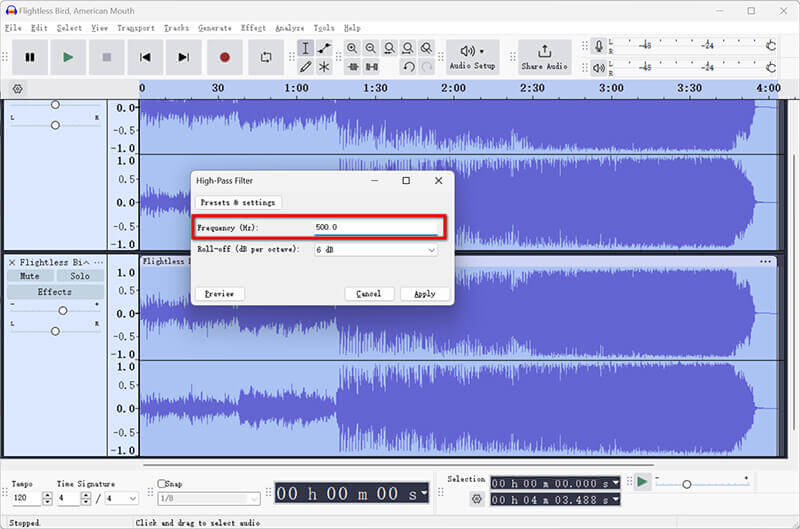Open Effects for the second track
Screen dimensions: 800x529
coord(55,292)
